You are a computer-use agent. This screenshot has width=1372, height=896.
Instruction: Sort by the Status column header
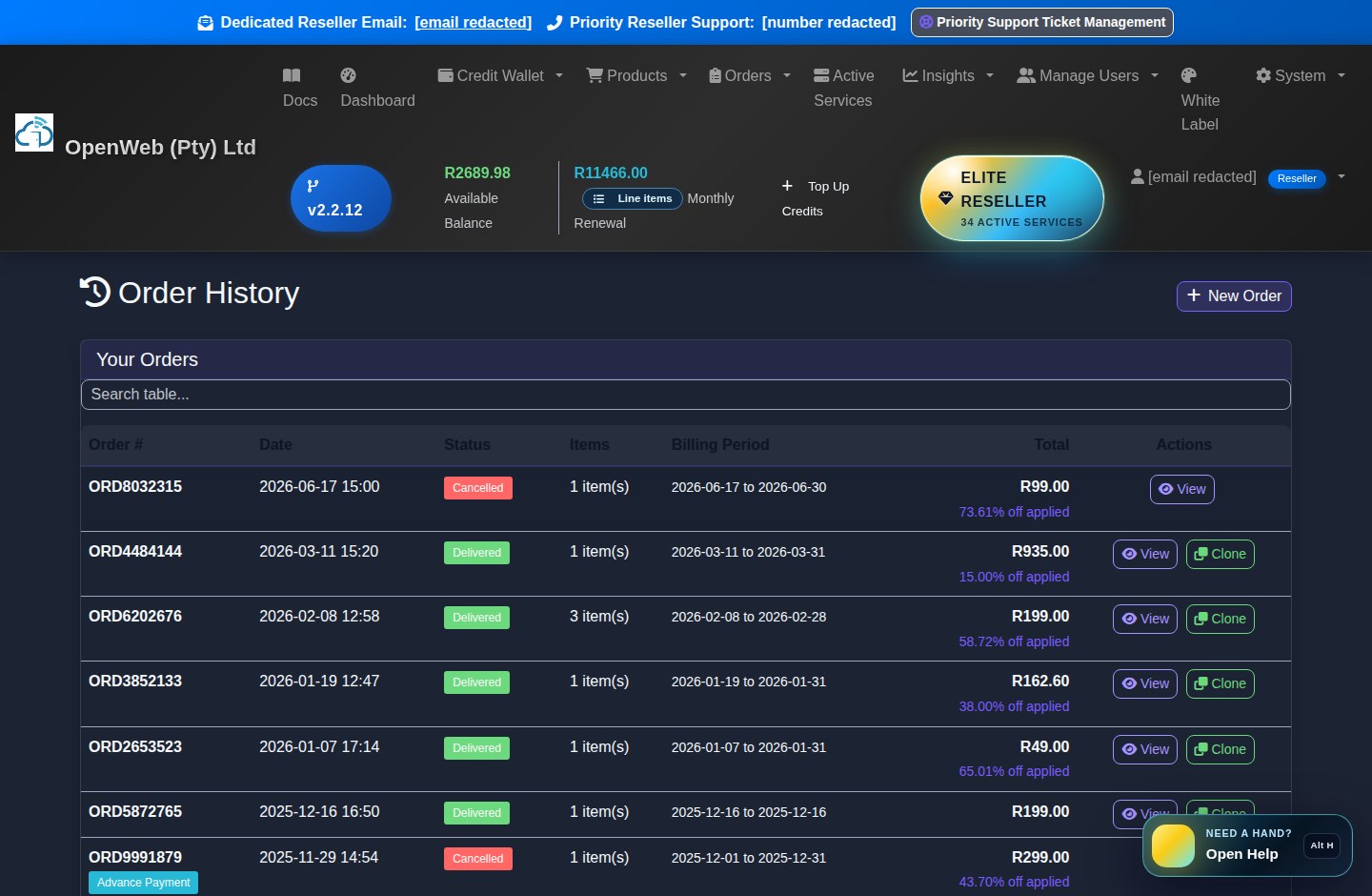467,444
